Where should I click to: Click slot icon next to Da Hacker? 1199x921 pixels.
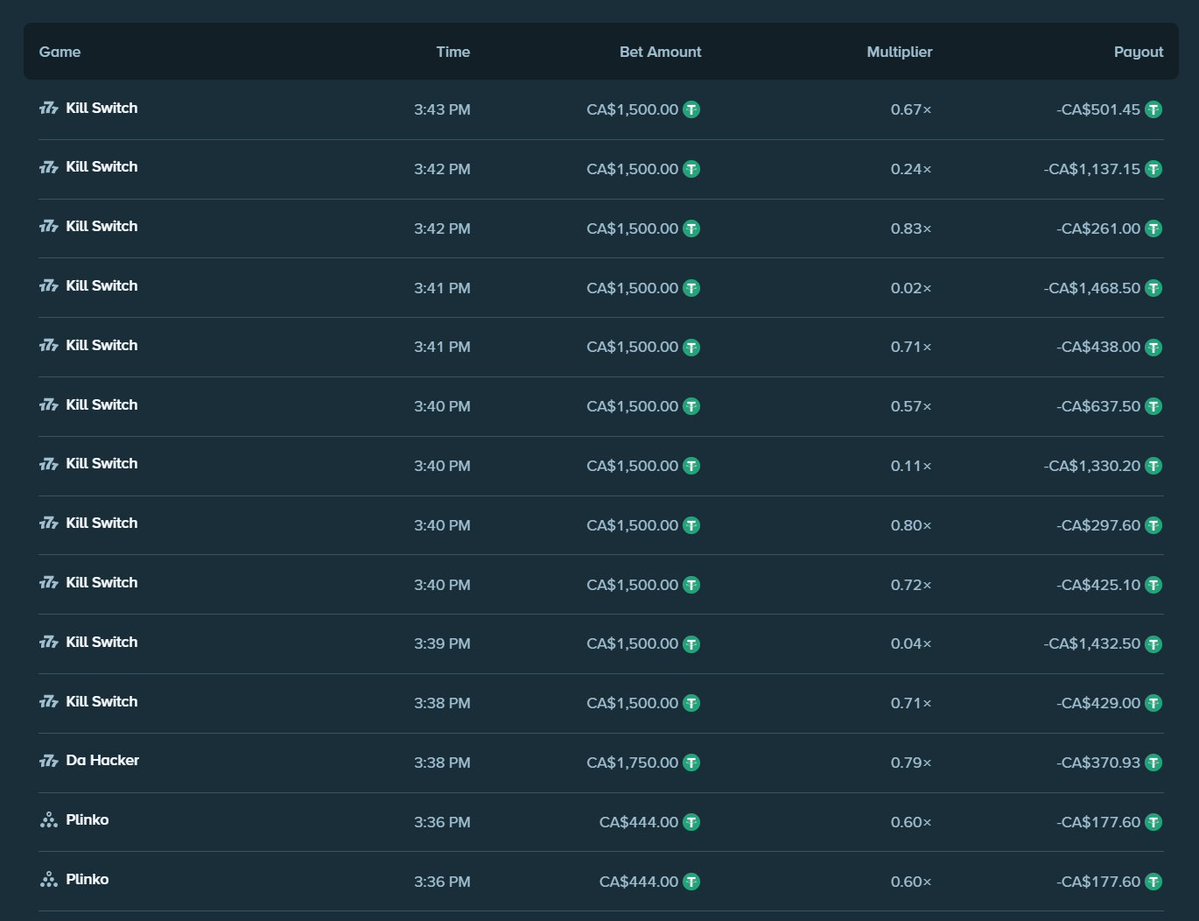tap(49, 760)
